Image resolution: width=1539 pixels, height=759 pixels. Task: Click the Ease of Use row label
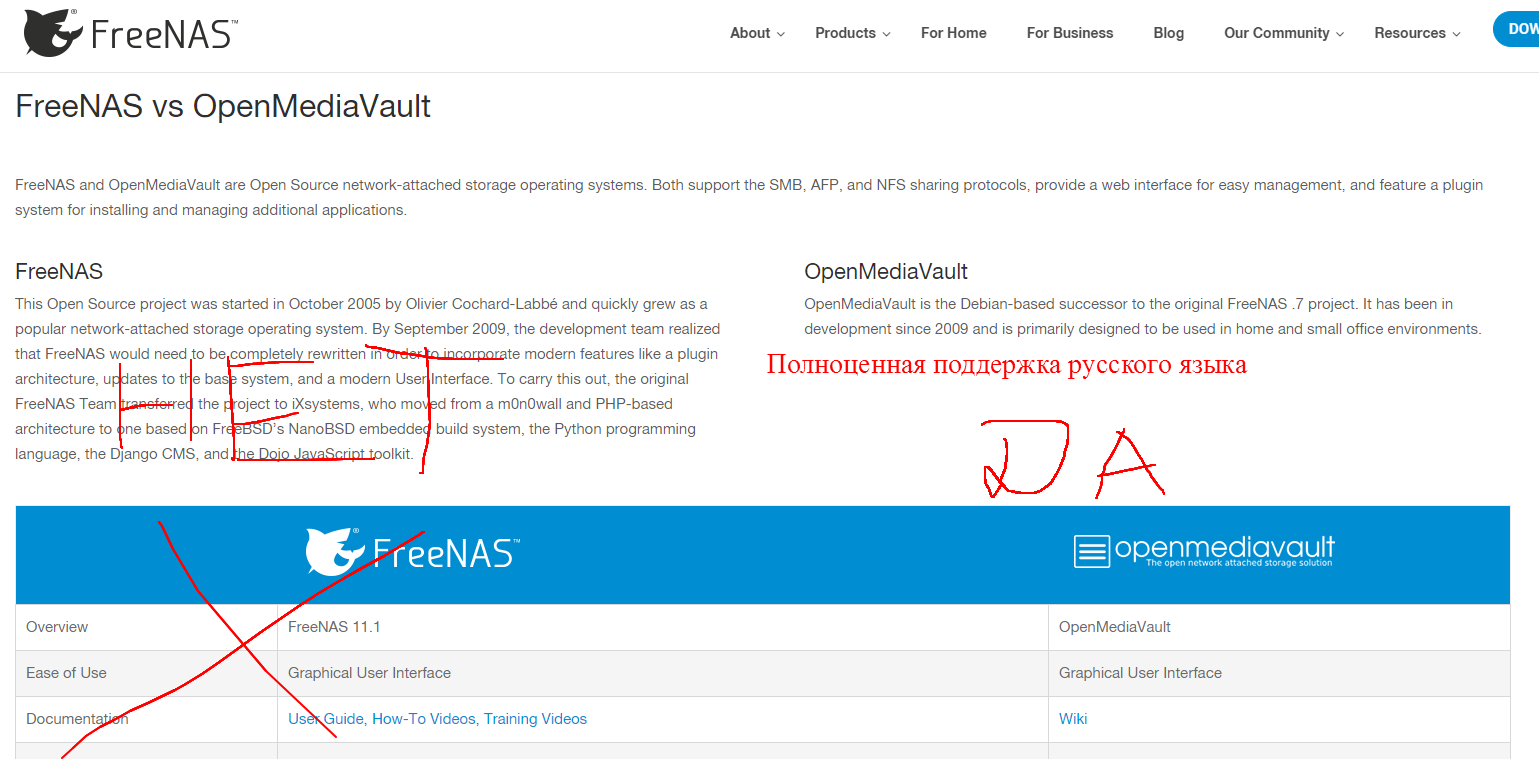click(66, 673)
